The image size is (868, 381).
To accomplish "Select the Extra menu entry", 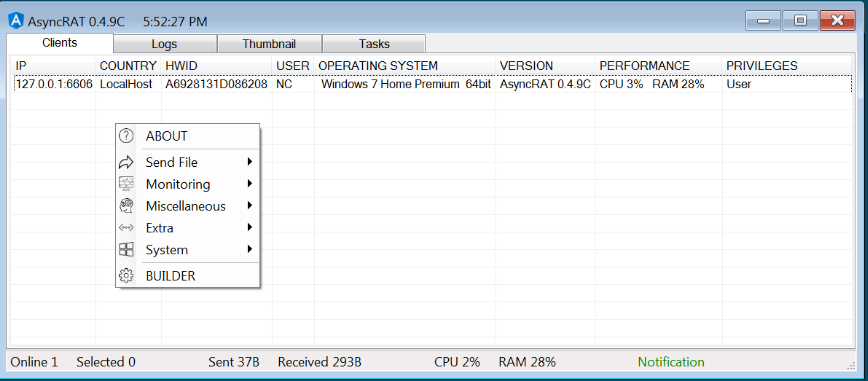I will click(x=187, y=228).
